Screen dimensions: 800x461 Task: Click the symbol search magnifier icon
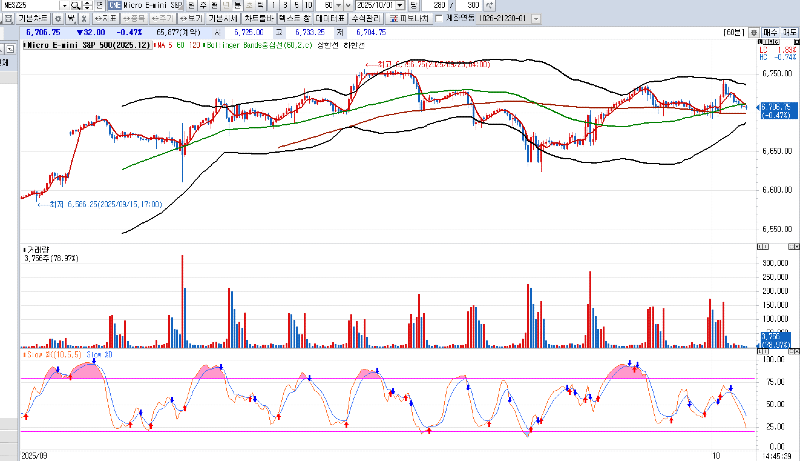click(x=75, y=5)
